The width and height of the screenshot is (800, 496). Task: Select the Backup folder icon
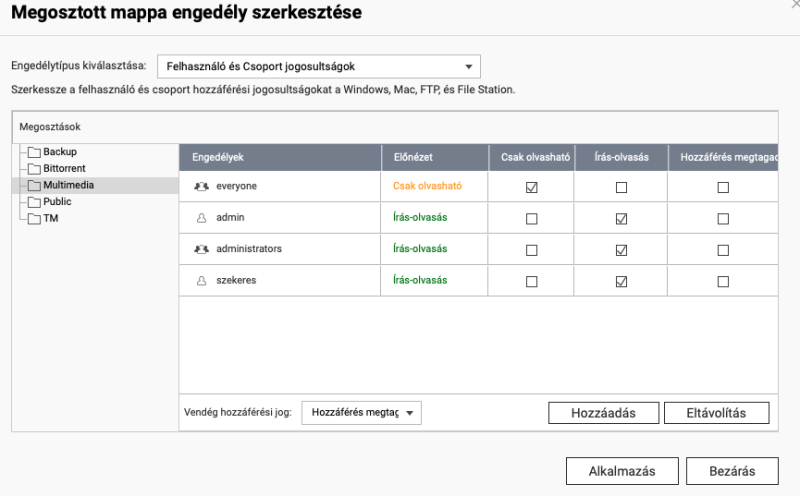coord(34,152)
